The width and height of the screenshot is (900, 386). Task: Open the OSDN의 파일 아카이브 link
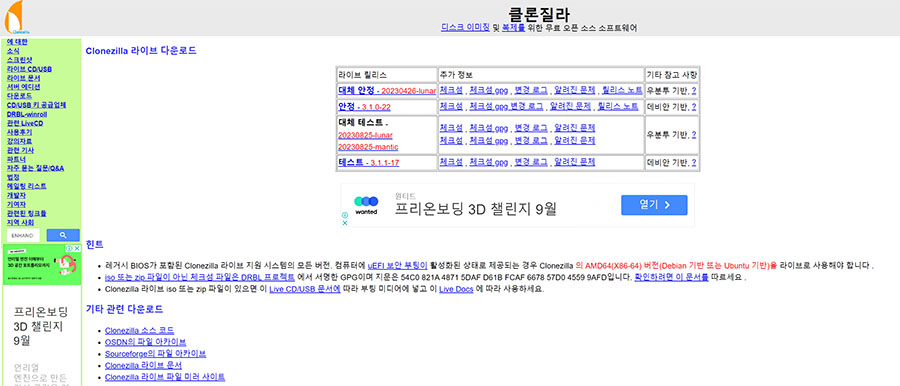[x=146, y=342]
